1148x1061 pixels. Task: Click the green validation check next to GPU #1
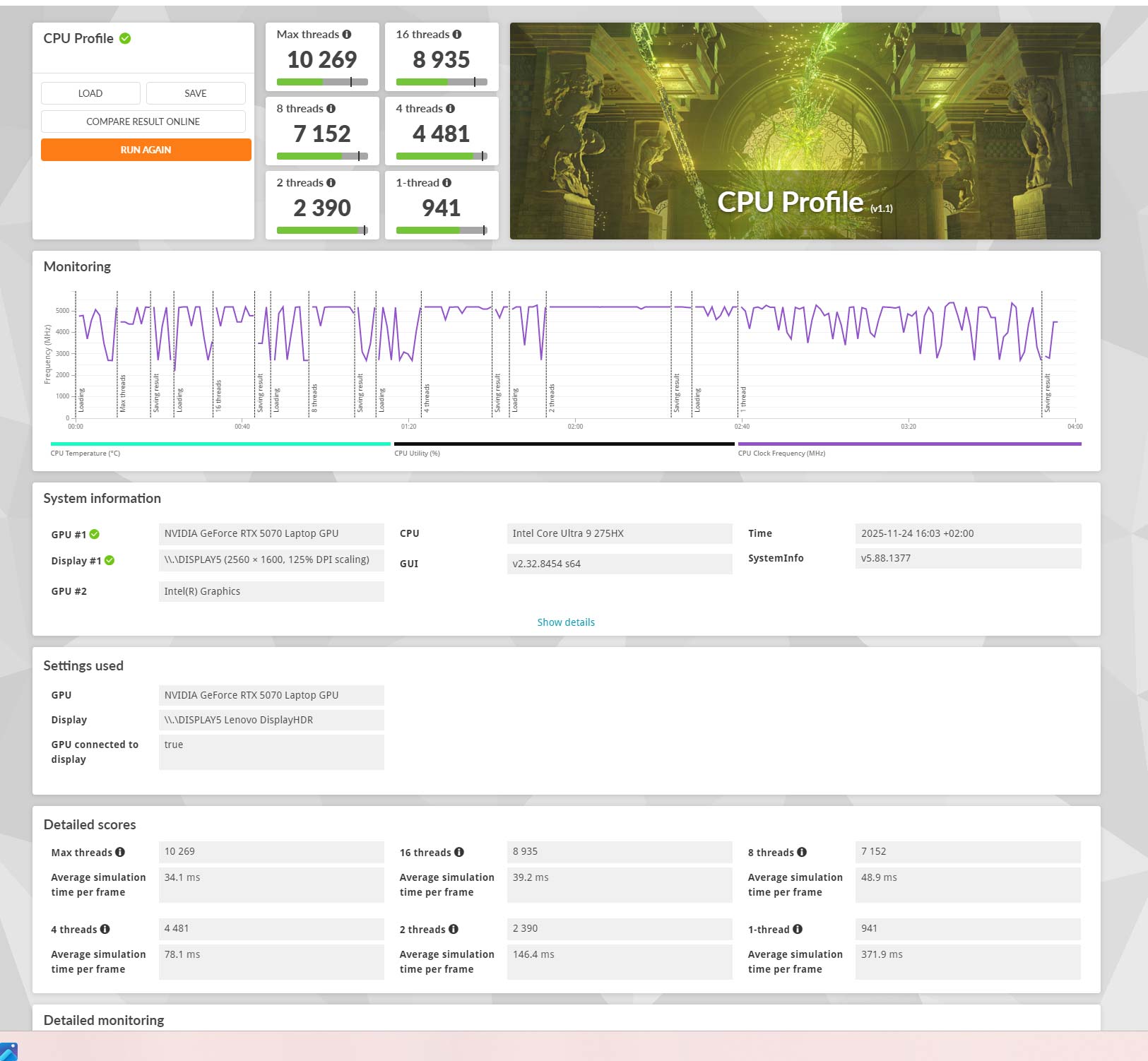95,535
